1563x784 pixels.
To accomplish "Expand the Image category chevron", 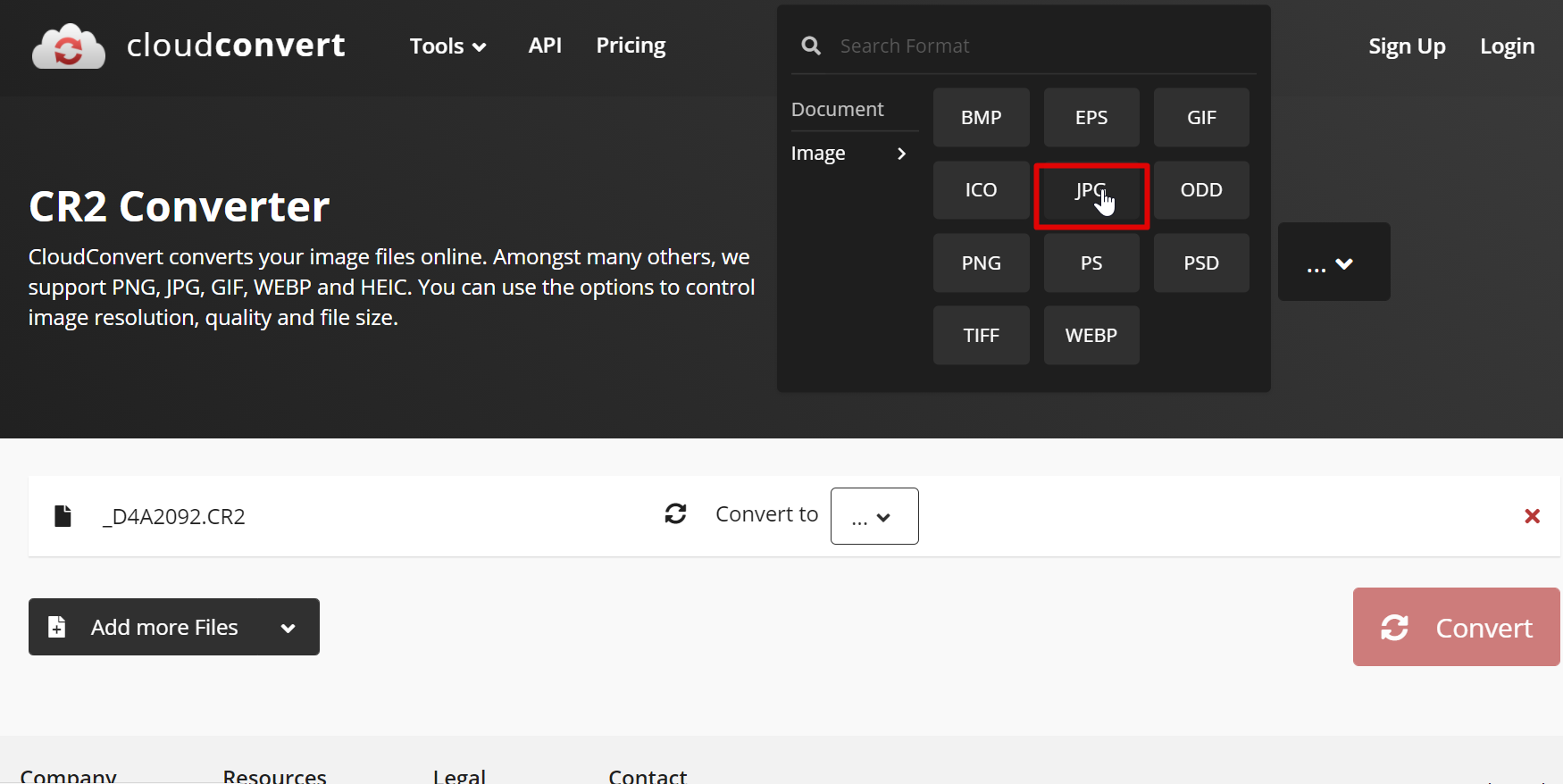I will [901, 154].
